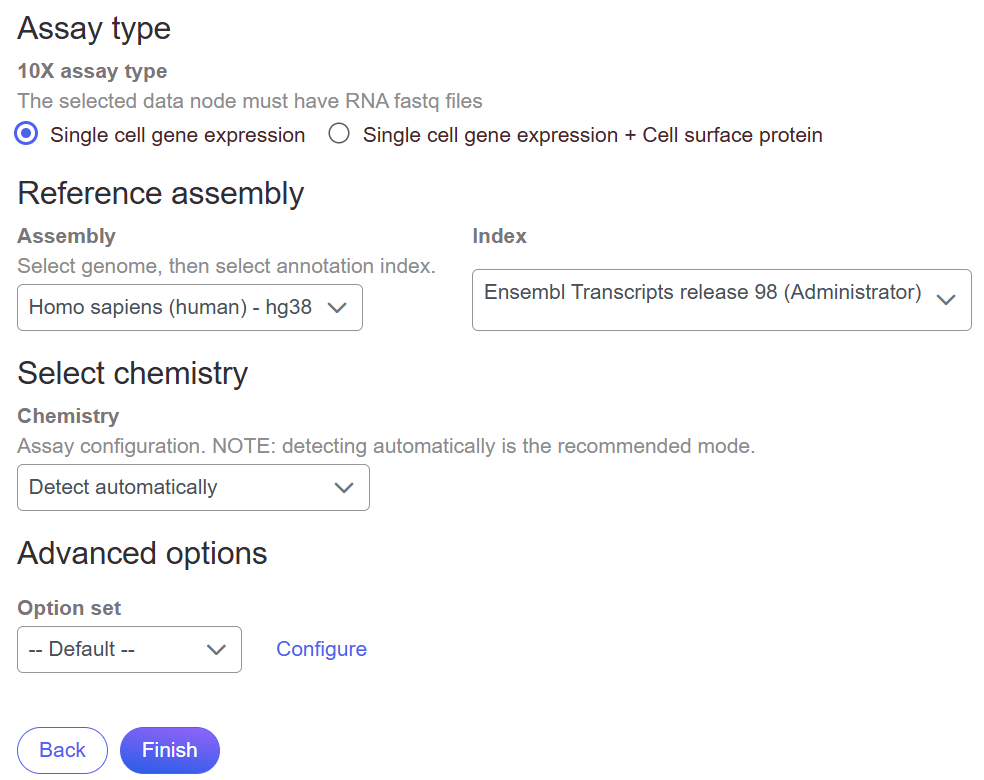The height and width of the screenshot is (780, 984).
Task: Click the 'Select chemistry' section heading
Action: 132,373
